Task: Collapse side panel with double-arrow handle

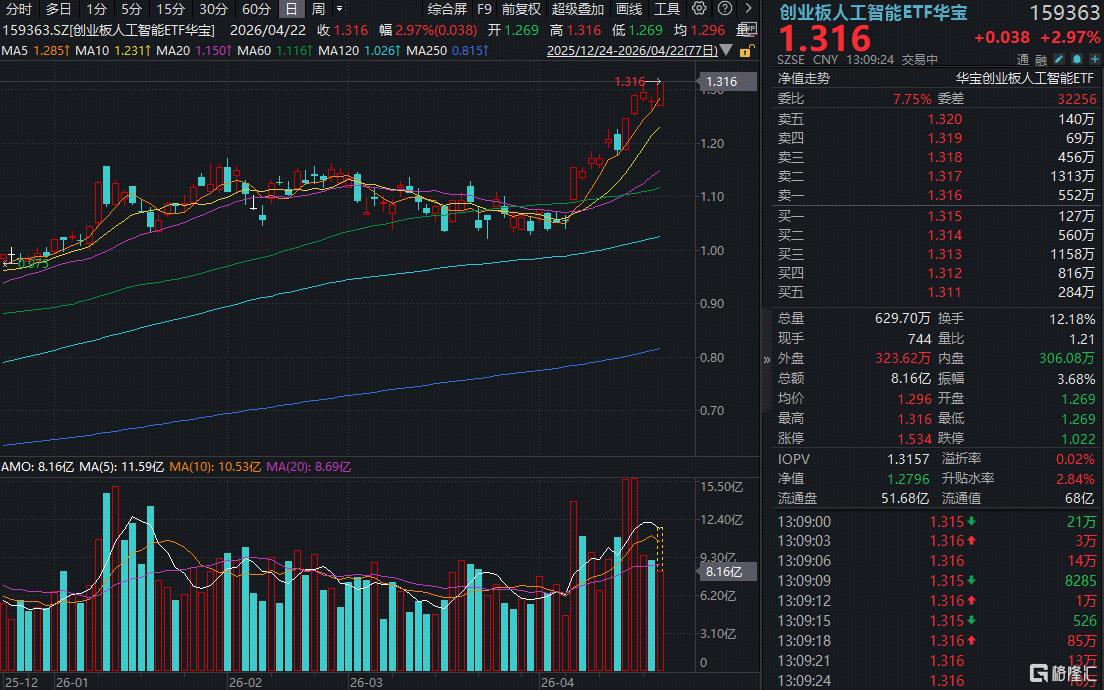Action: [767, 360]
